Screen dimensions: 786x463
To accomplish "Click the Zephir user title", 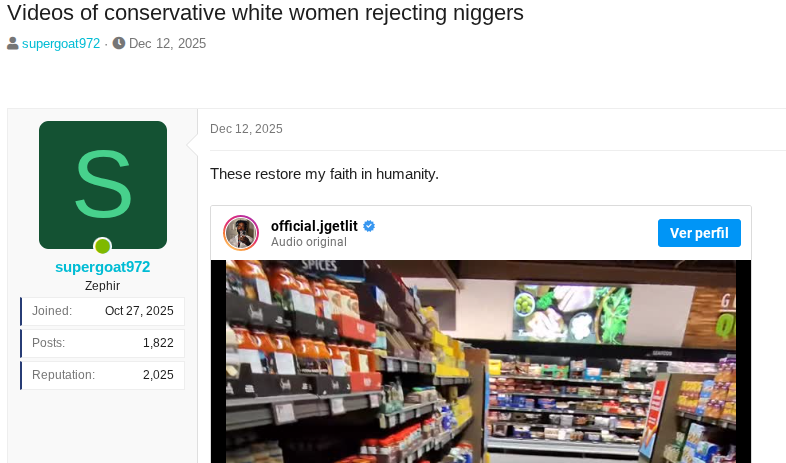I will click(102, 286).
